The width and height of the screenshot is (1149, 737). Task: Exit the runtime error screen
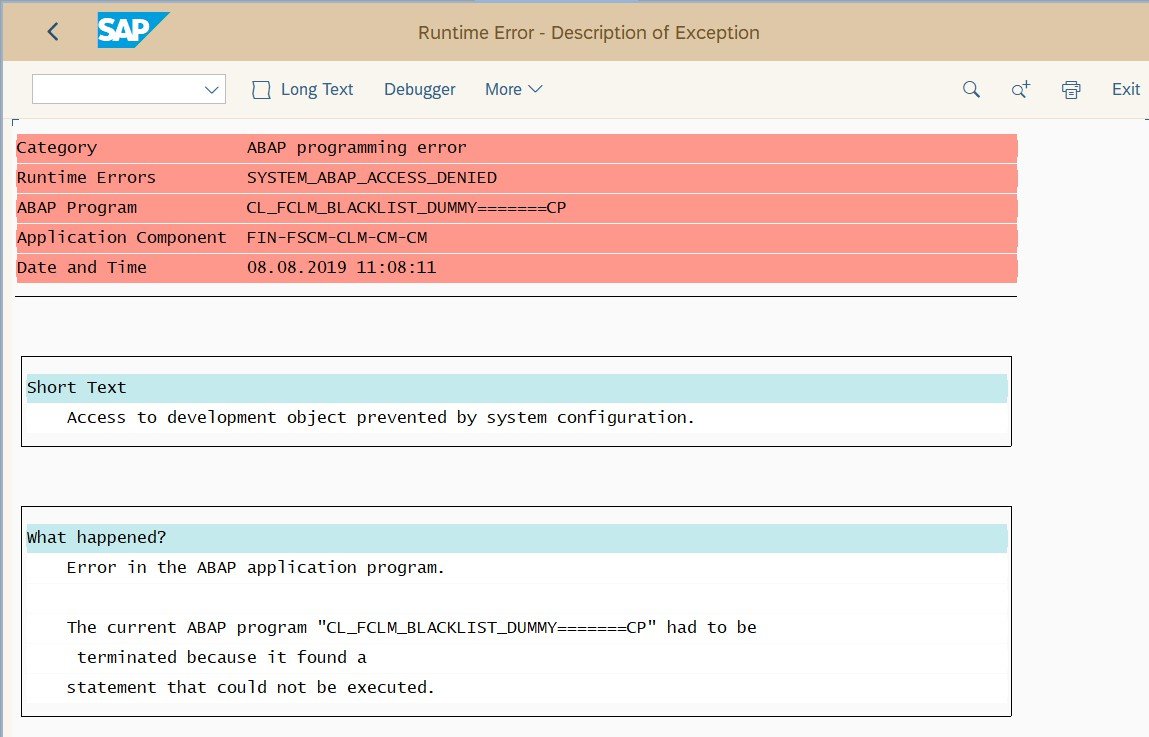[1125, 89]
